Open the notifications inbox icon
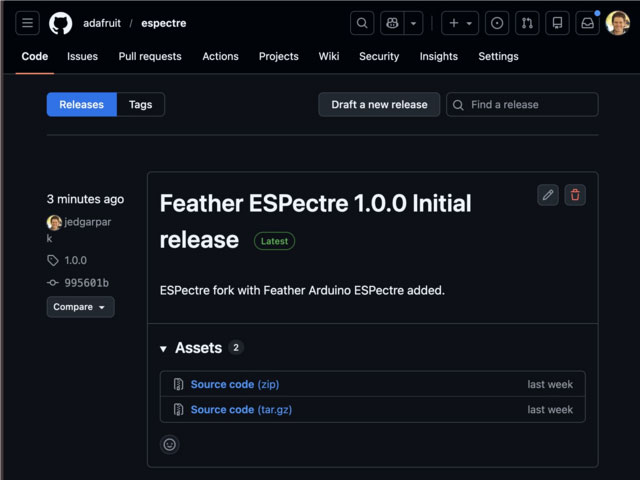 pyautogui.click(x=587, y=23)
